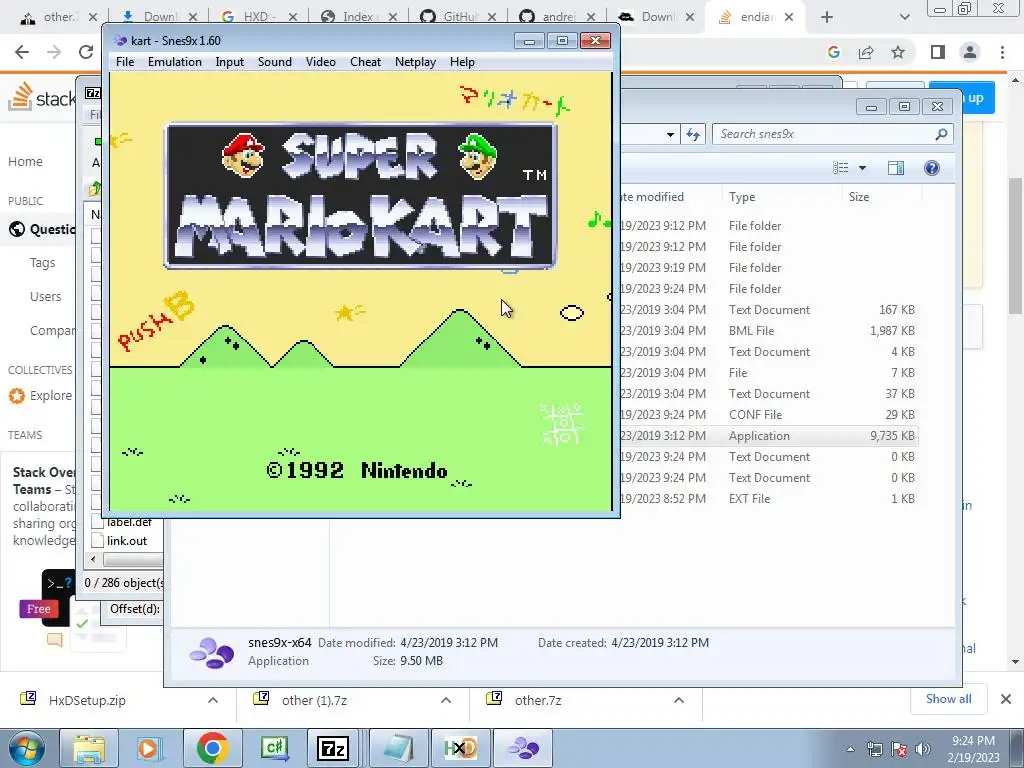Open Stack Overflow Tags link

pyautogui.click(x=42, y=263)
